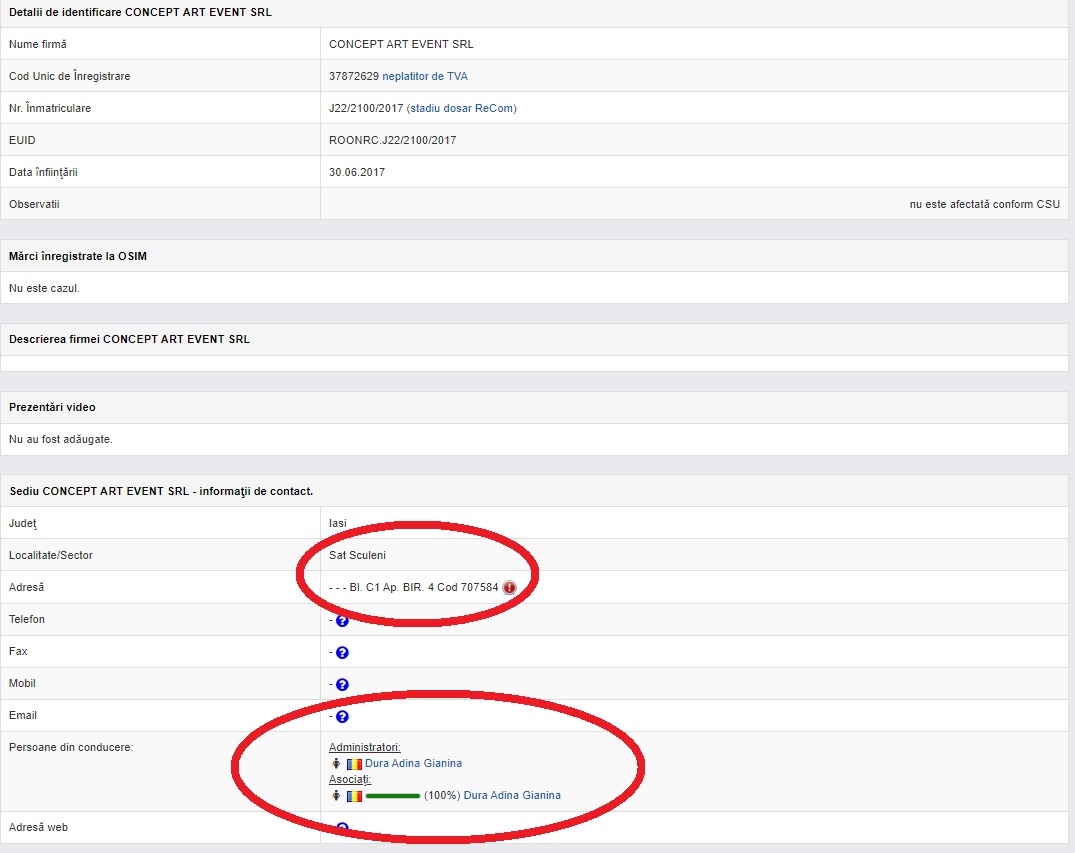
Task: Click the 'Sediu CONCEPT ART EVENT SRL' contact heading
Action: coord(161,491)
